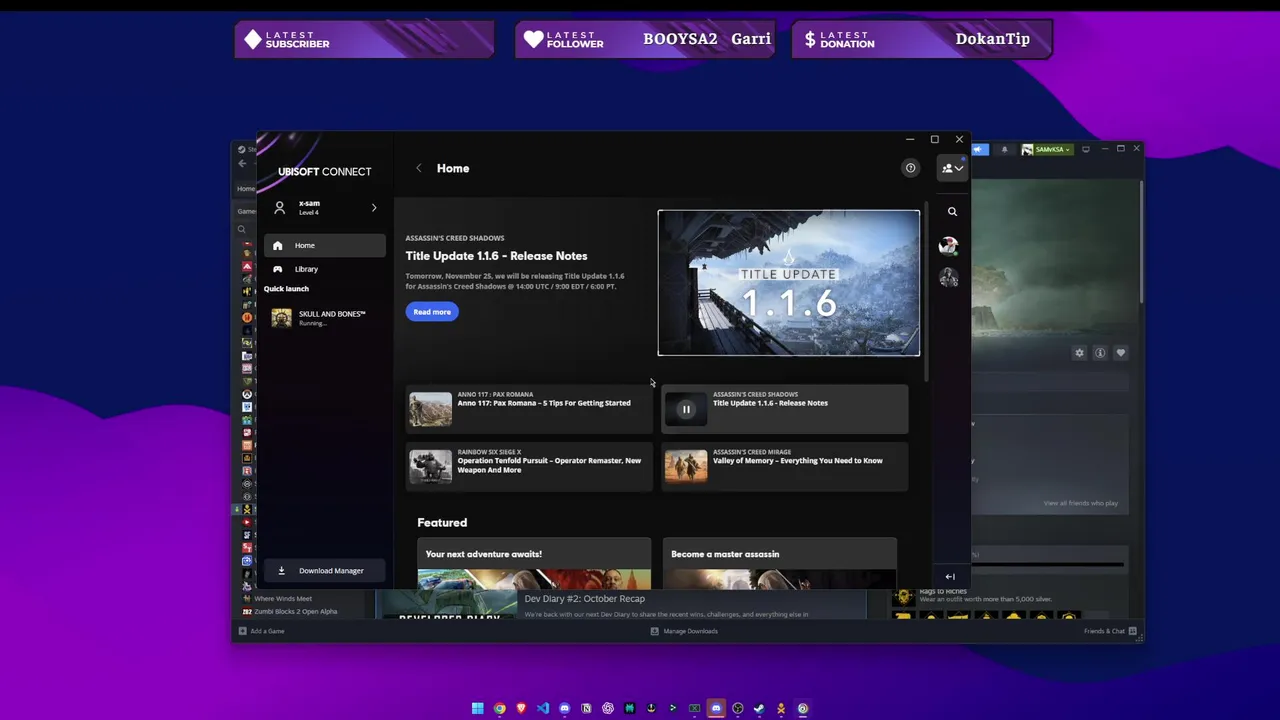Click the Steam back arrow behind Ubisoft window
The height and width of the screenshot is (720, 1280).
pyautogui.click(x=242, y=163)
